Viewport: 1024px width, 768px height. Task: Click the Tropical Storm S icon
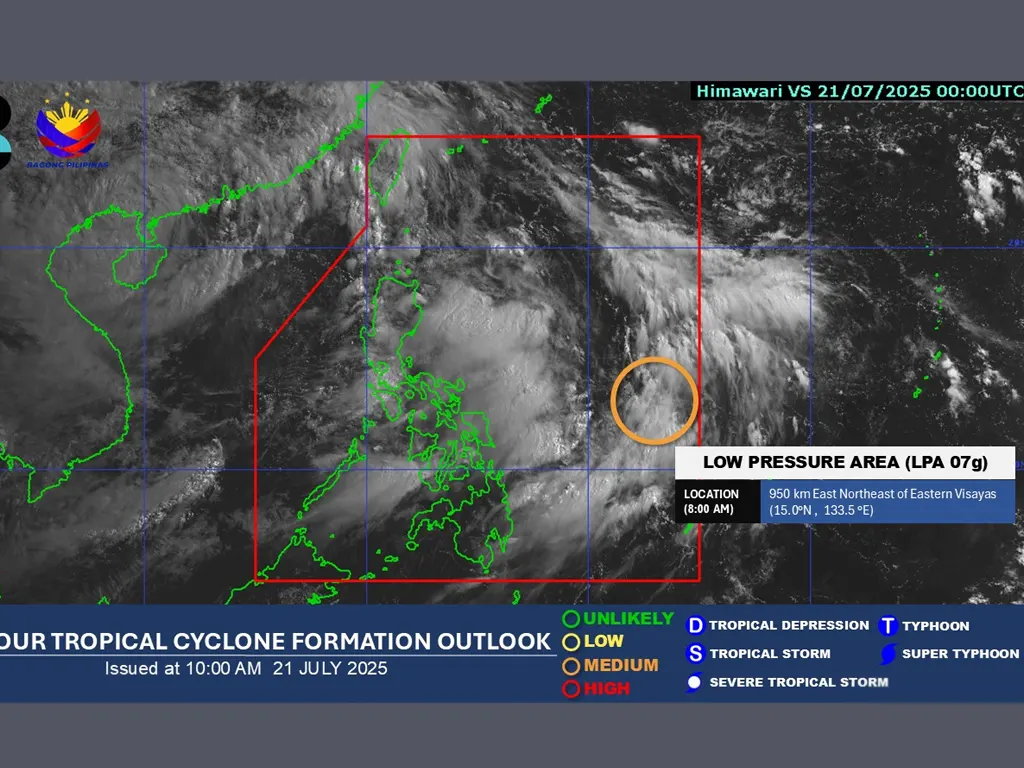tap(696, 654)
